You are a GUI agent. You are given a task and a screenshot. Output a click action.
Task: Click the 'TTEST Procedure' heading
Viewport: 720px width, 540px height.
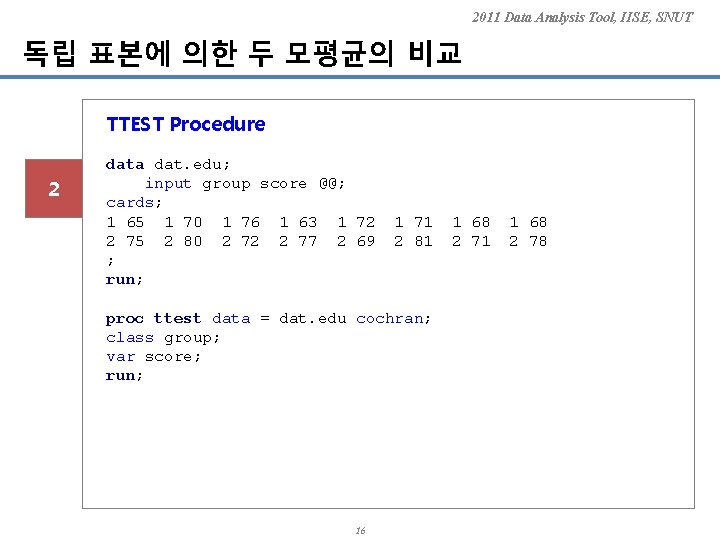pos(186,124)
